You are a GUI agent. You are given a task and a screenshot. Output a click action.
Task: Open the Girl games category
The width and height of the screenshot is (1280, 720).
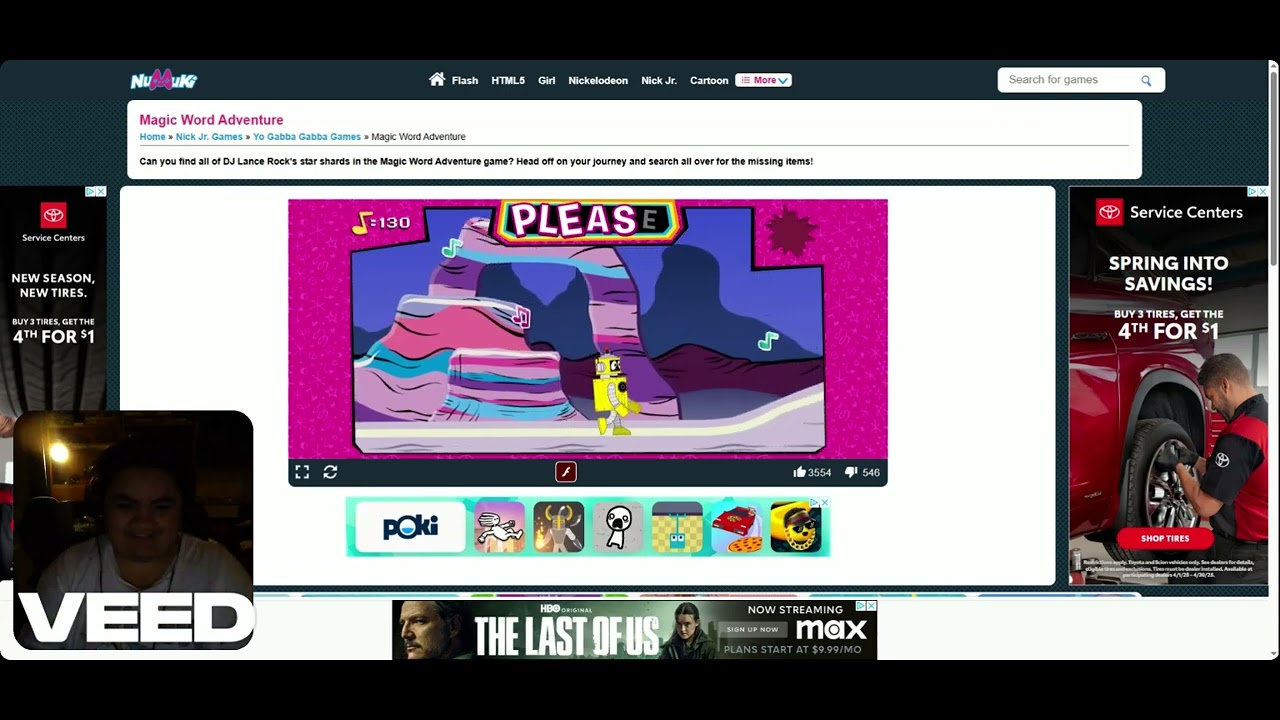point(547,80)
